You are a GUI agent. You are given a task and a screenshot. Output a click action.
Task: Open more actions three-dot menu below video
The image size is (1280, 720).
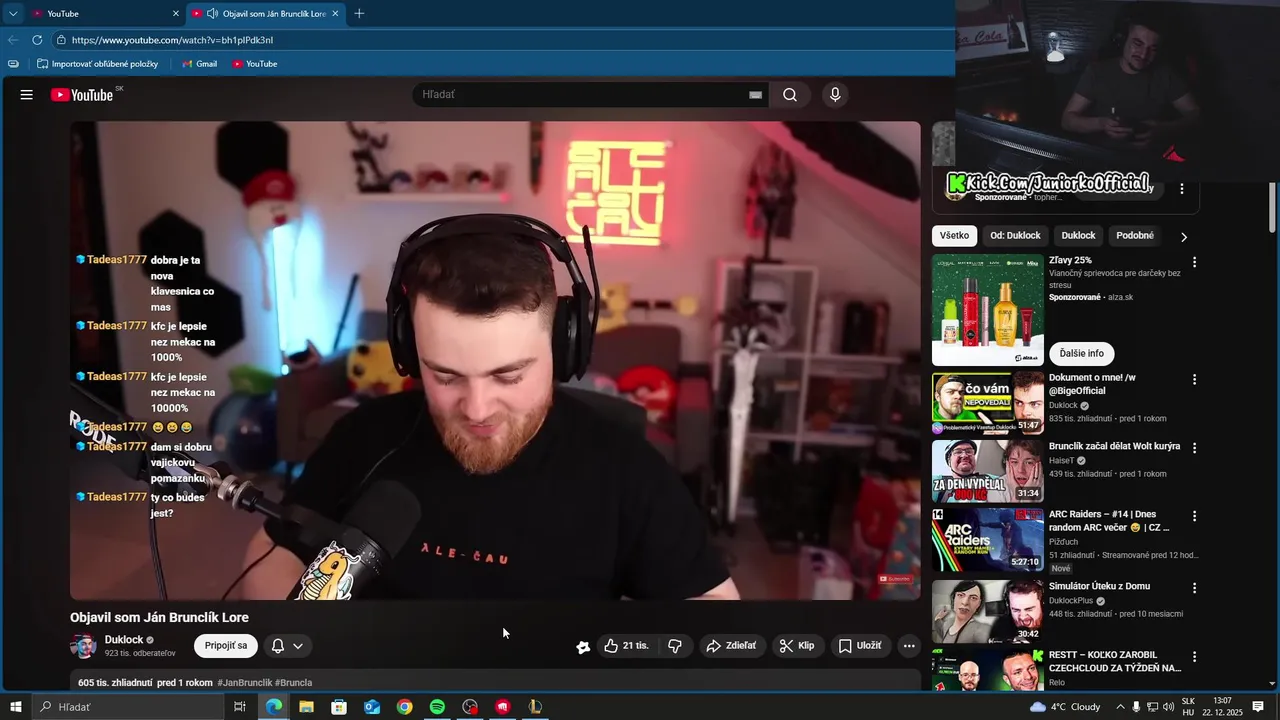909,646
